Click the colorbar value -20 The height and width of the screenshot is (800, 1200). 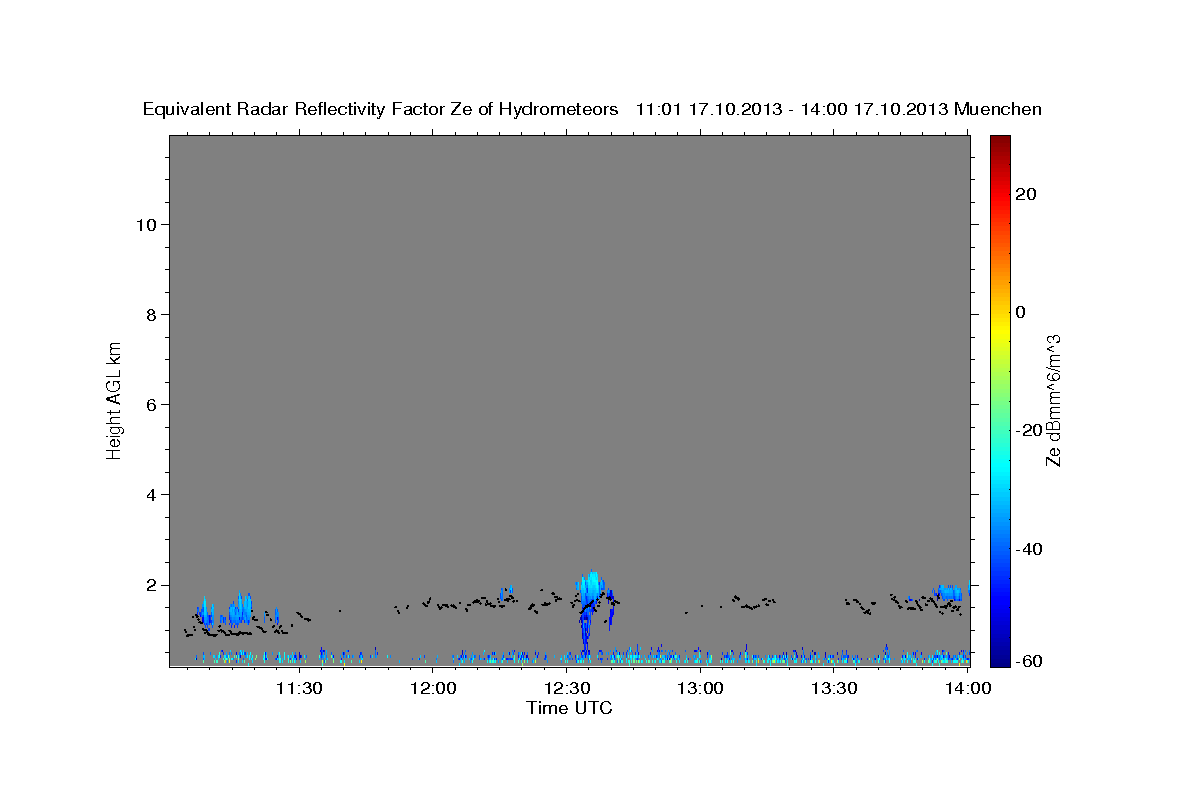pyautogui.click(x=1028, y=430)
